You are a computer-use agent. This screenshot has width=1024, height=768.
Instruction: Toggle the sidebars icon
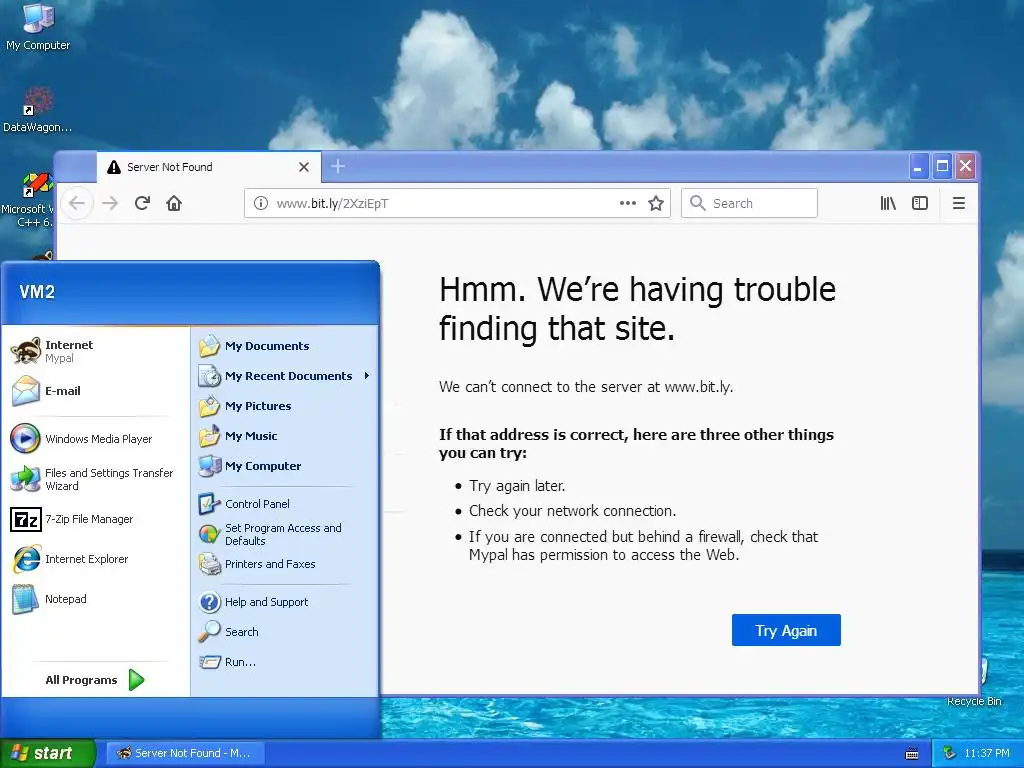[920, 203]
